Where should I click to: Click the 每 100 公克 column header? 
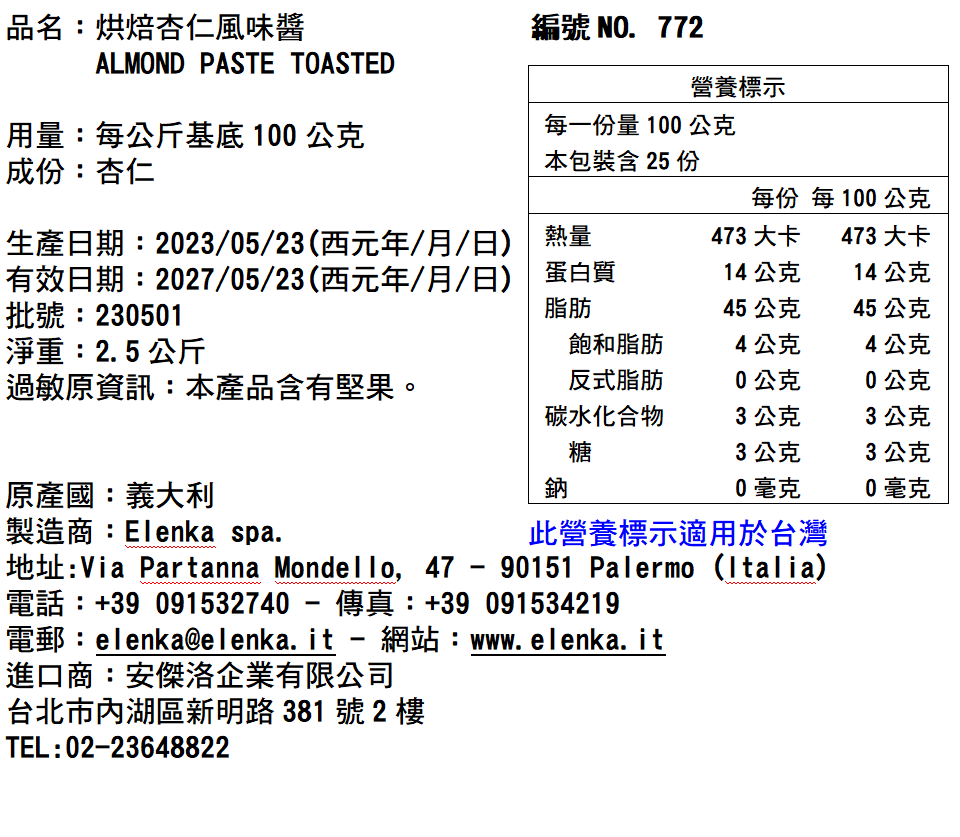pyautogui.click(x=871, y=198)
